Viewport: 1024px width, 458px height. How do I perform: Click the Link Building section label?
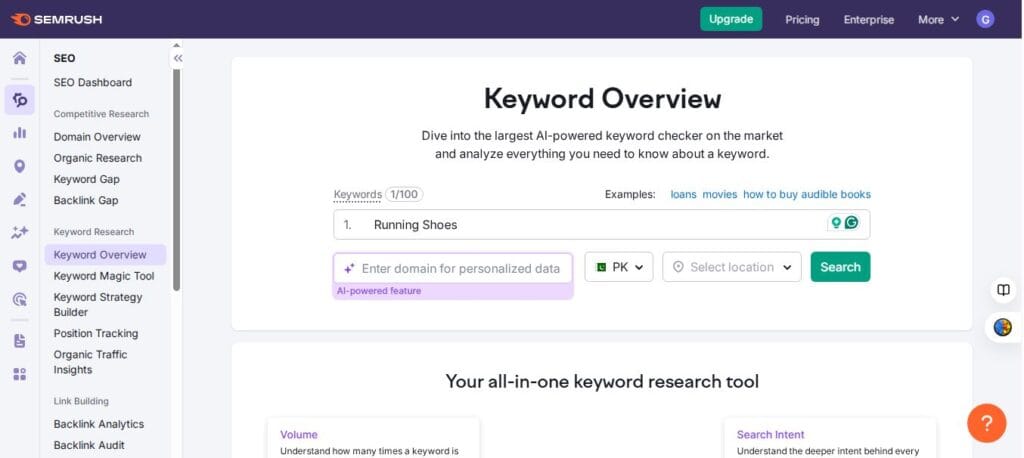coord(81,401)
